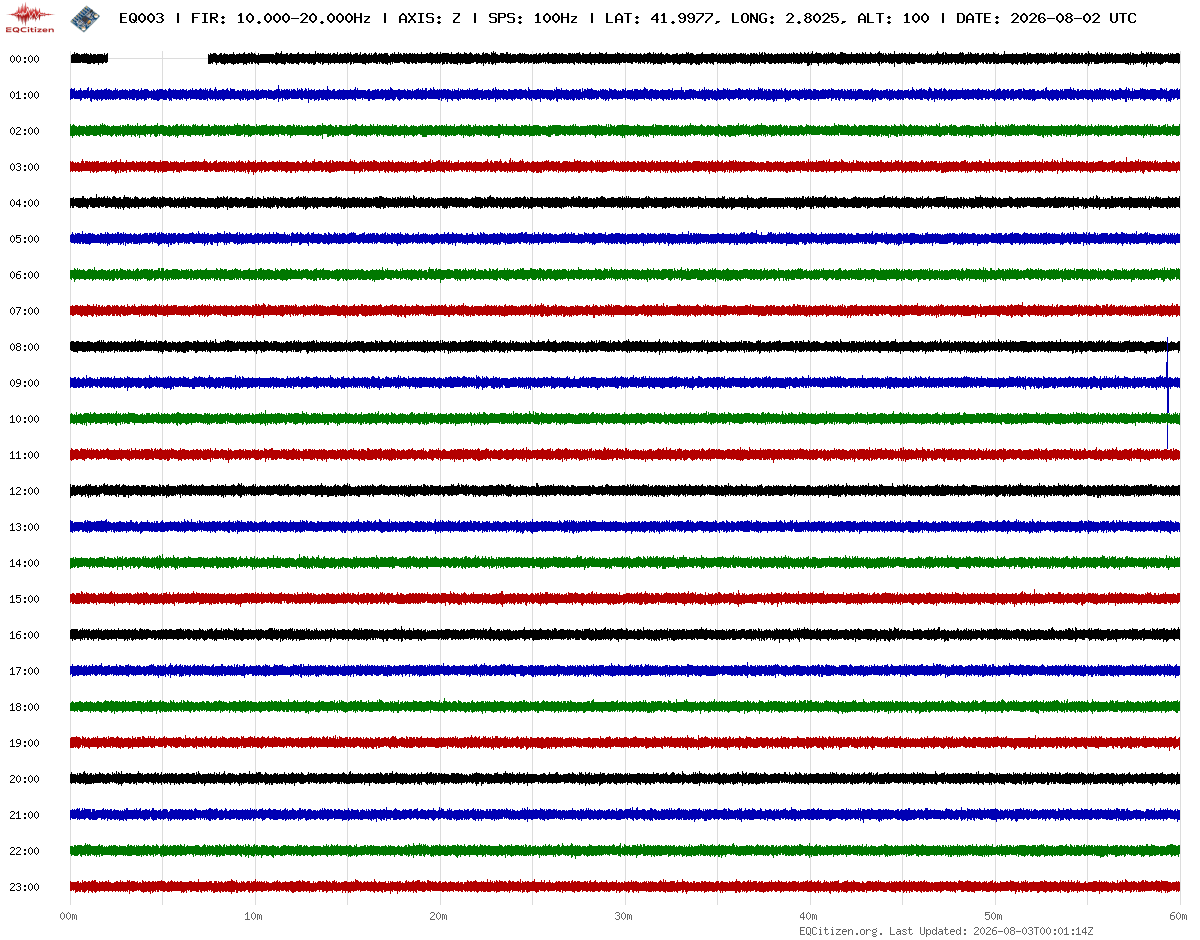Click the 10m time axis label
Image resolution: width=1200 pixels, height=940 pixels.
(x=254, y=916)
